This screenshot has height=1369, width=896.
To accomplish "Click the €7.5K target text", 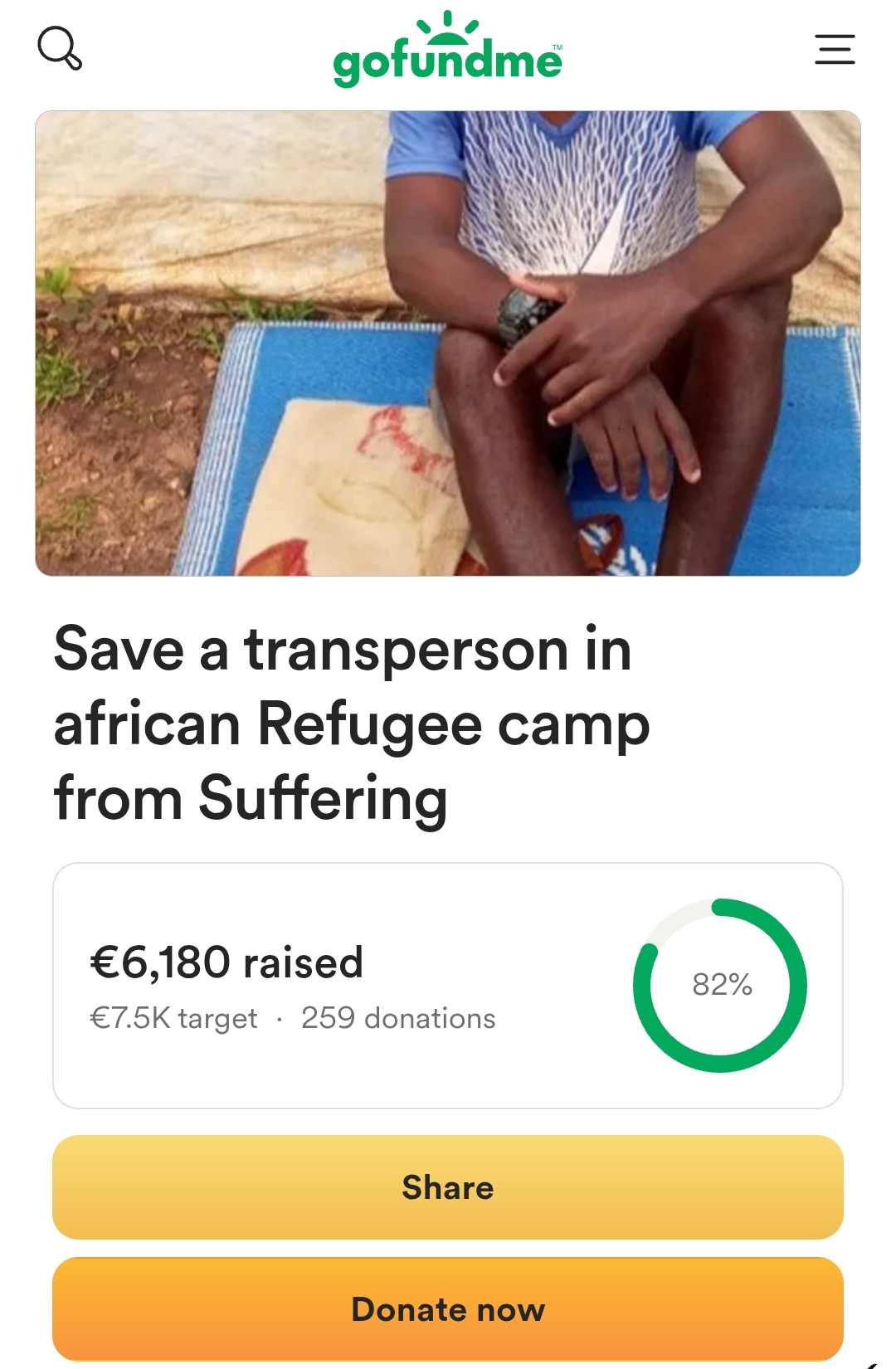I will pyautogui.click(x=173, y=1018).
